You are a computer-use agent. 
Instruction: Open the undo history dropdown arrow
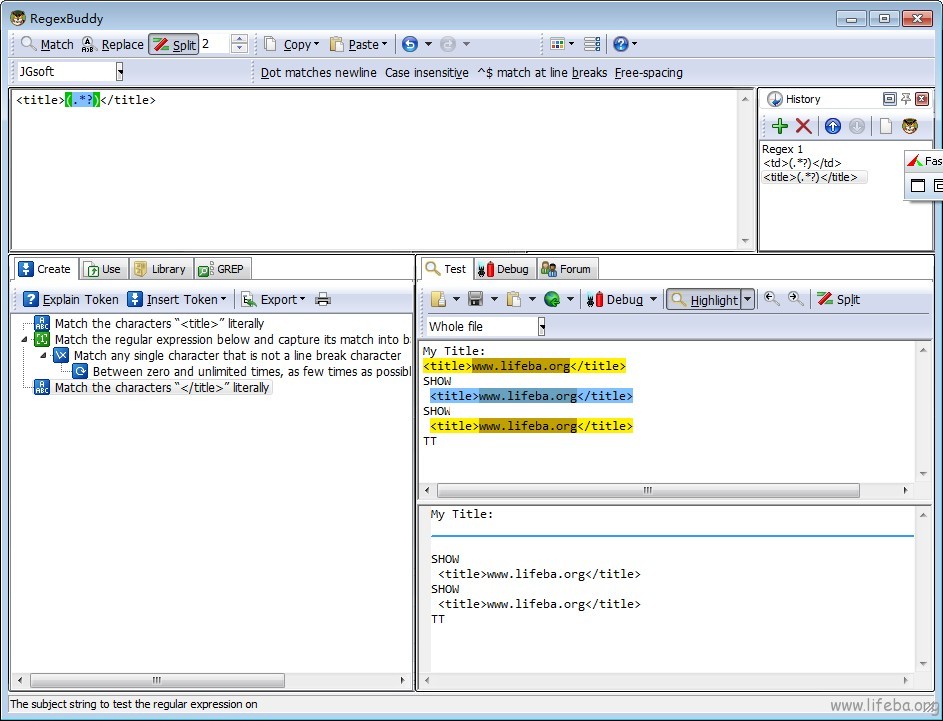pos(428,44)
